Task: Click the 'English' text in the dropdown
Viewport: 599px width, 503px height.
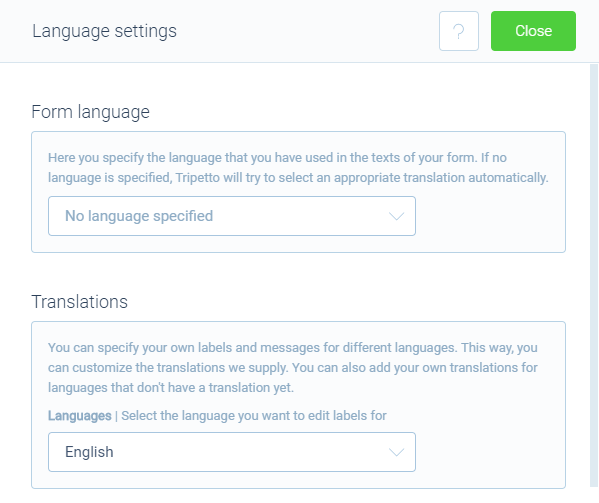Action: [89, 452]
